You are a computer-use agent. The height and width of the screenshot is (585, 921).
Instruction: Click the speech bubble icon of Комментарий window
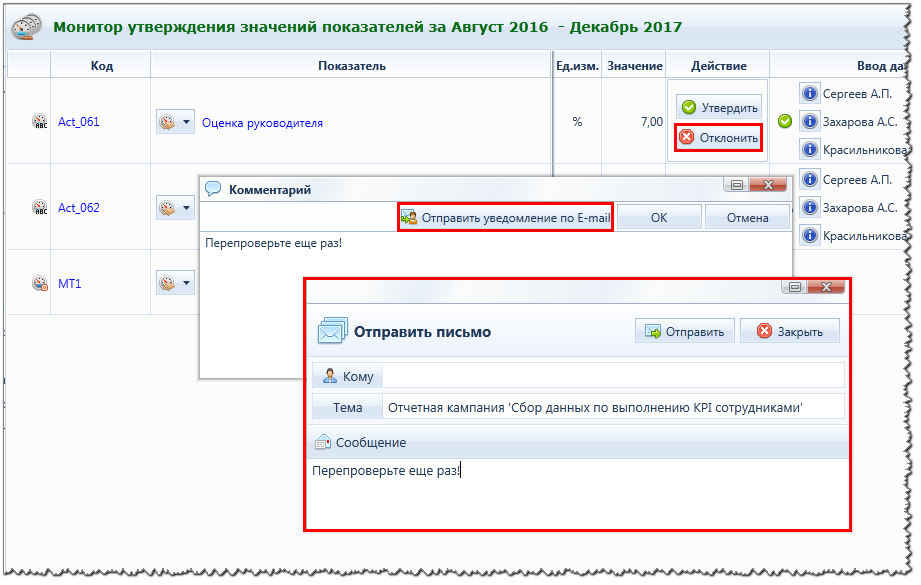tap(213, 189)
